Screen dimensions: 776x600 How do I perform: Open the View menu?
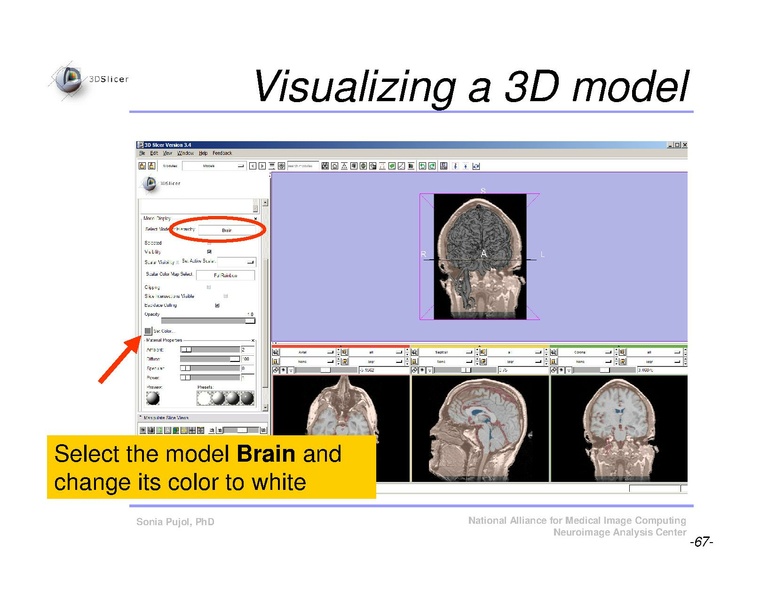pos(168,153)
